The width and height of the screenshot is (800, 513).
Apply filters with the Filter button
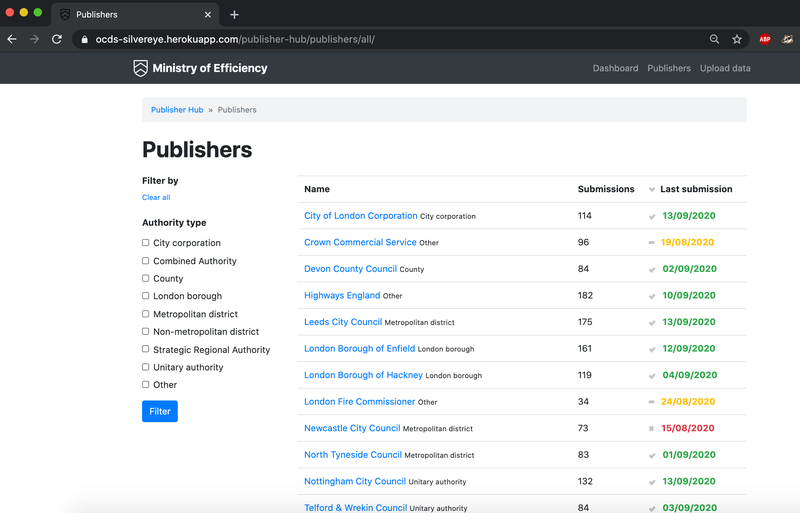(x=160, y=411)
